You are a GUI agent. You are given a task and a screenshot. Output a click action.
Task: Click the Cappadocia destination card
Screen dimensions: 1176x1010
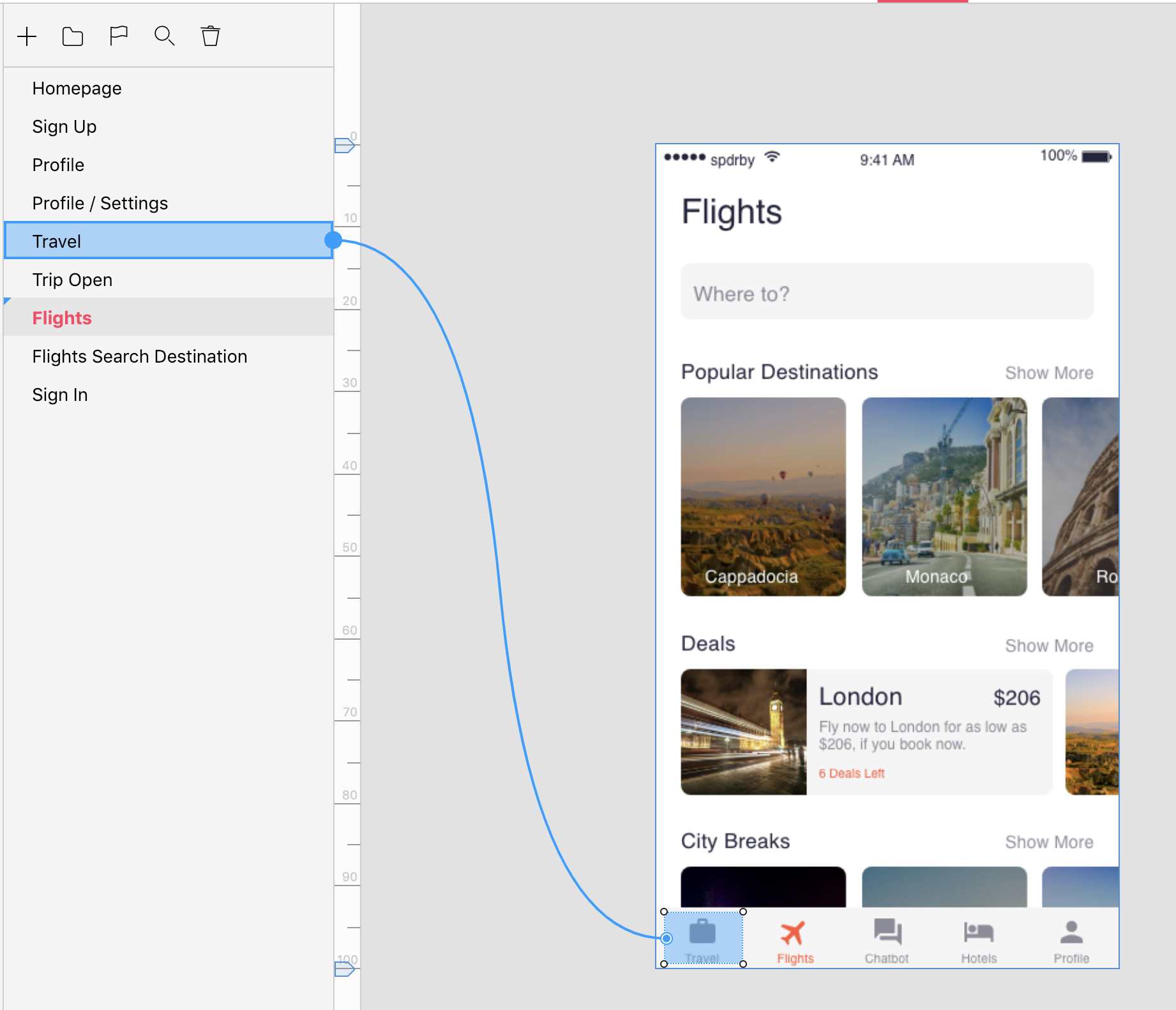pos(764,497)
